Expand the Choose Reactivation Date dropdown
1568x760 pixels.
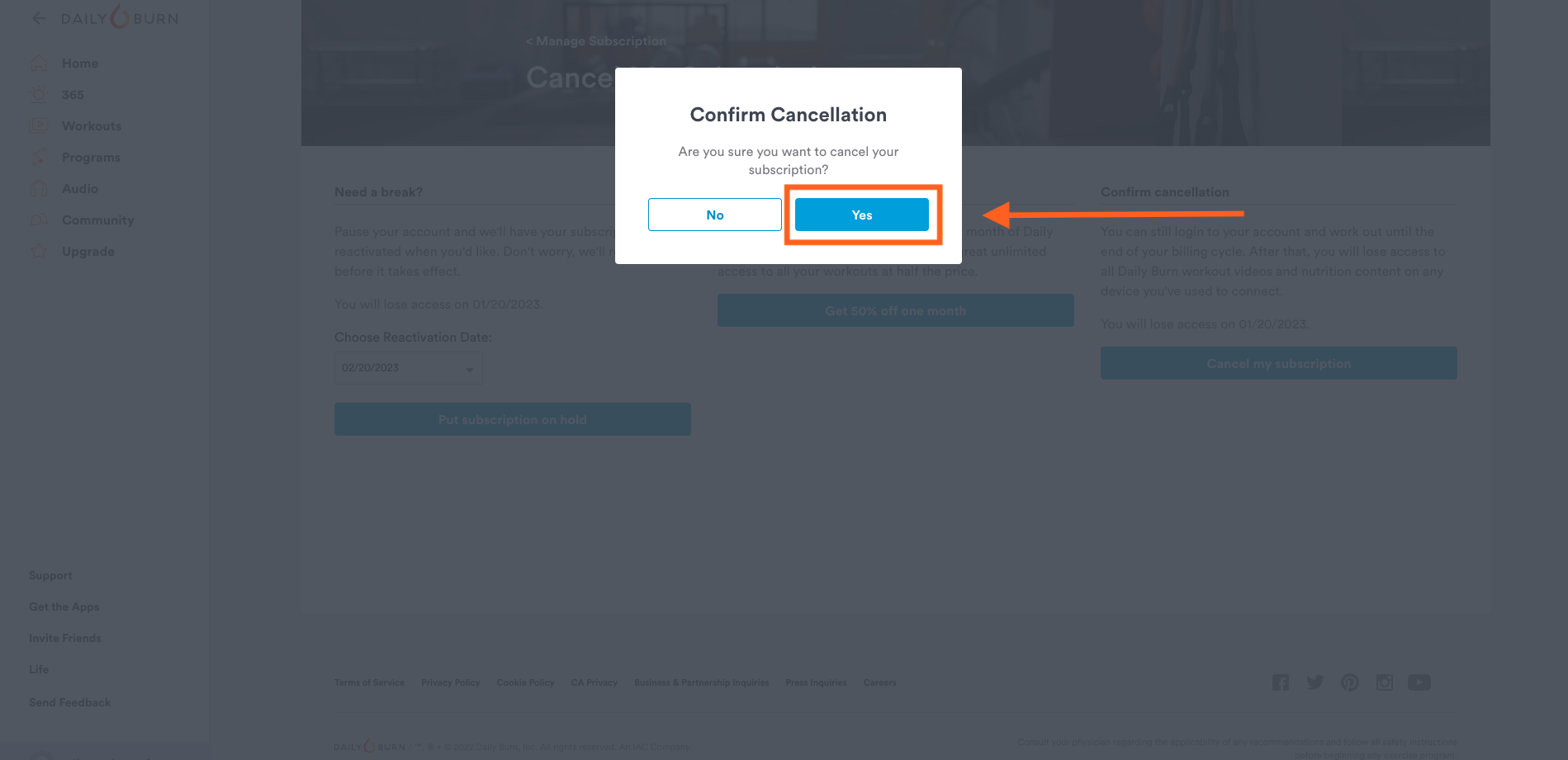[x=409, y=368]
